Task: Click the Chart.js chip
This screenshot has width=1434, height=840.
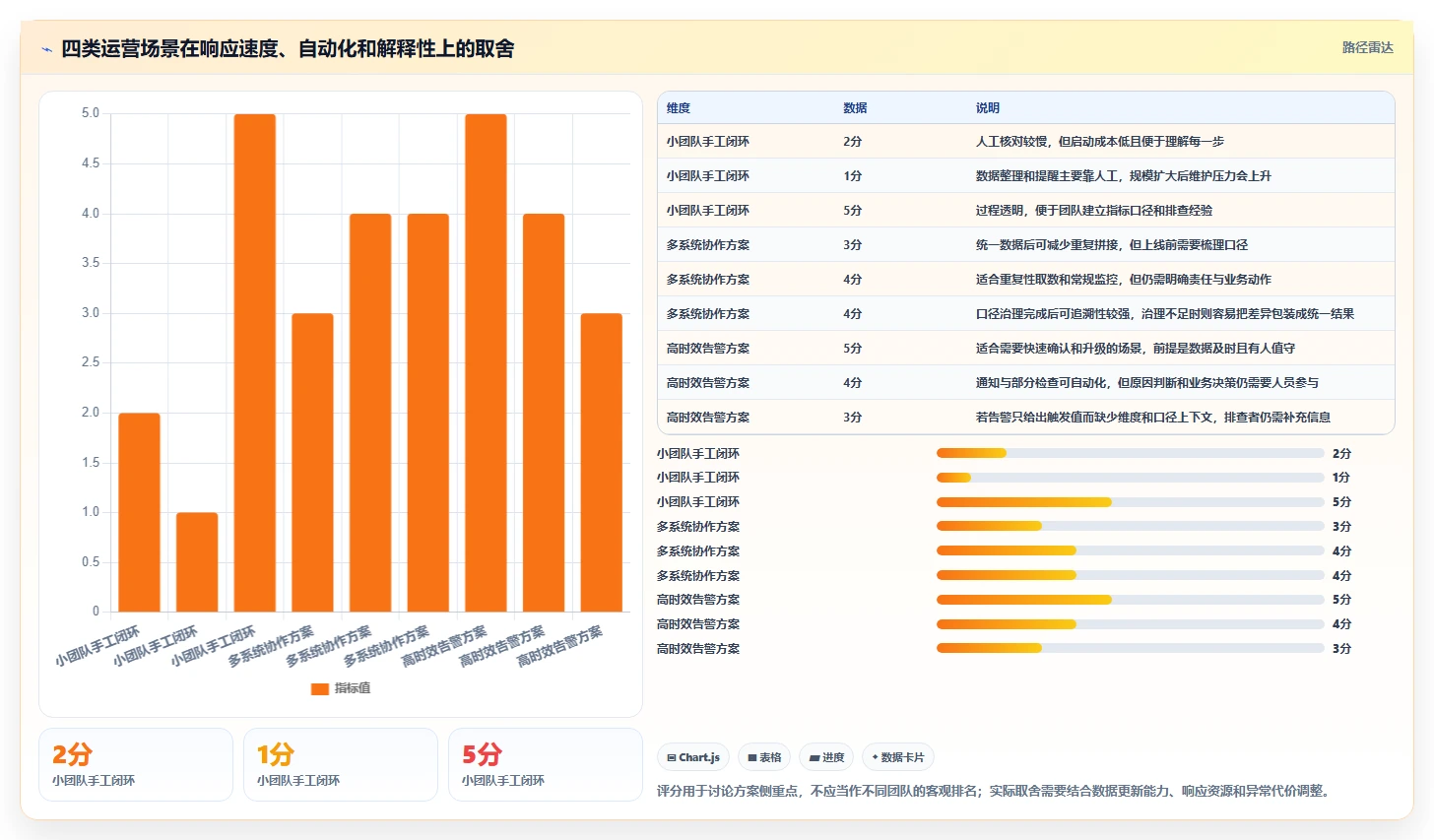Action: coord(693,757)
